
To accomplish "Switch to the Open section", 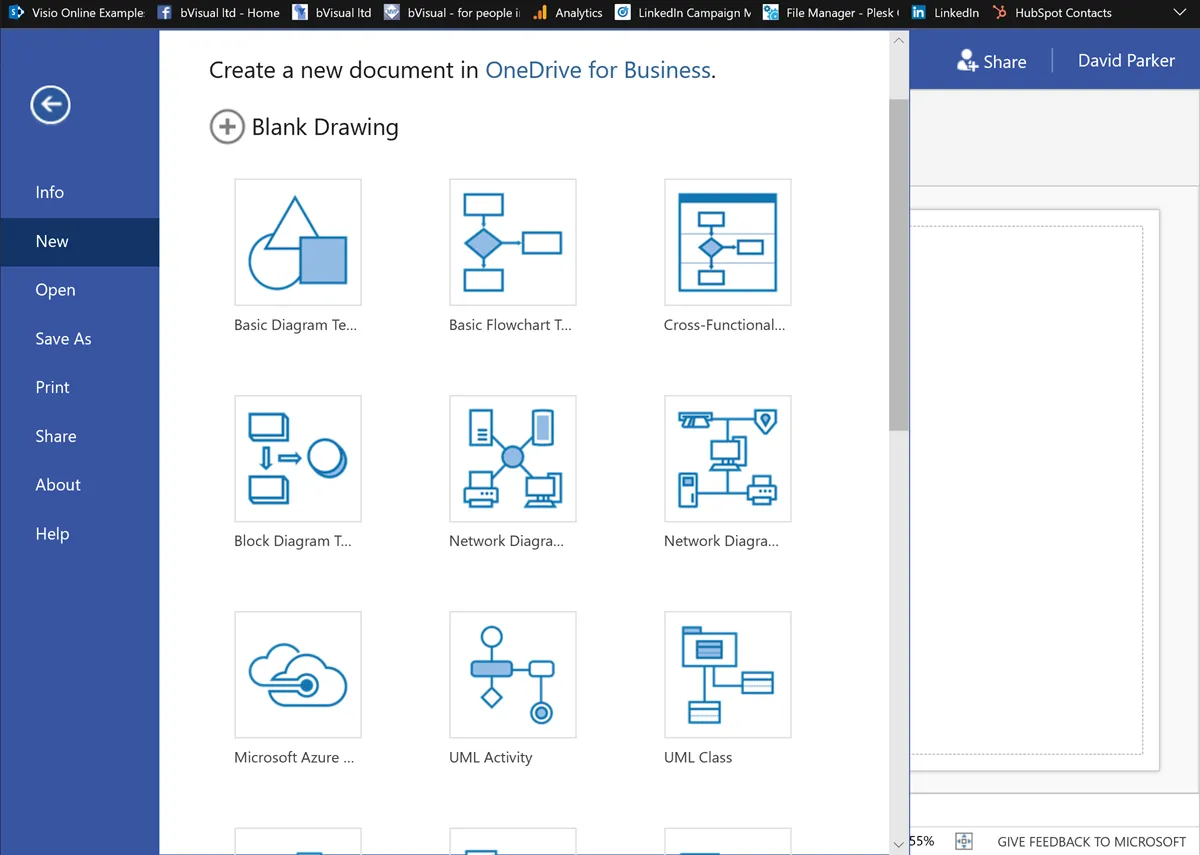I will pos(55,290).
